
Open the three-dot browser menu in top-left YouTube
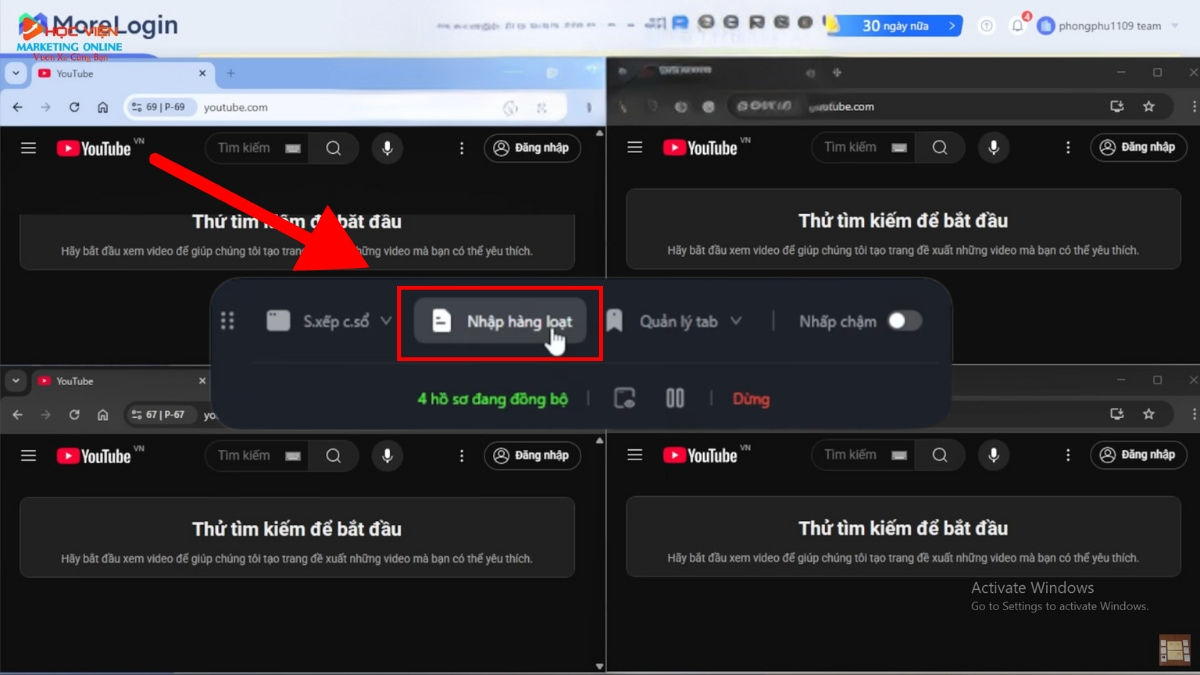tap(461, 147)
